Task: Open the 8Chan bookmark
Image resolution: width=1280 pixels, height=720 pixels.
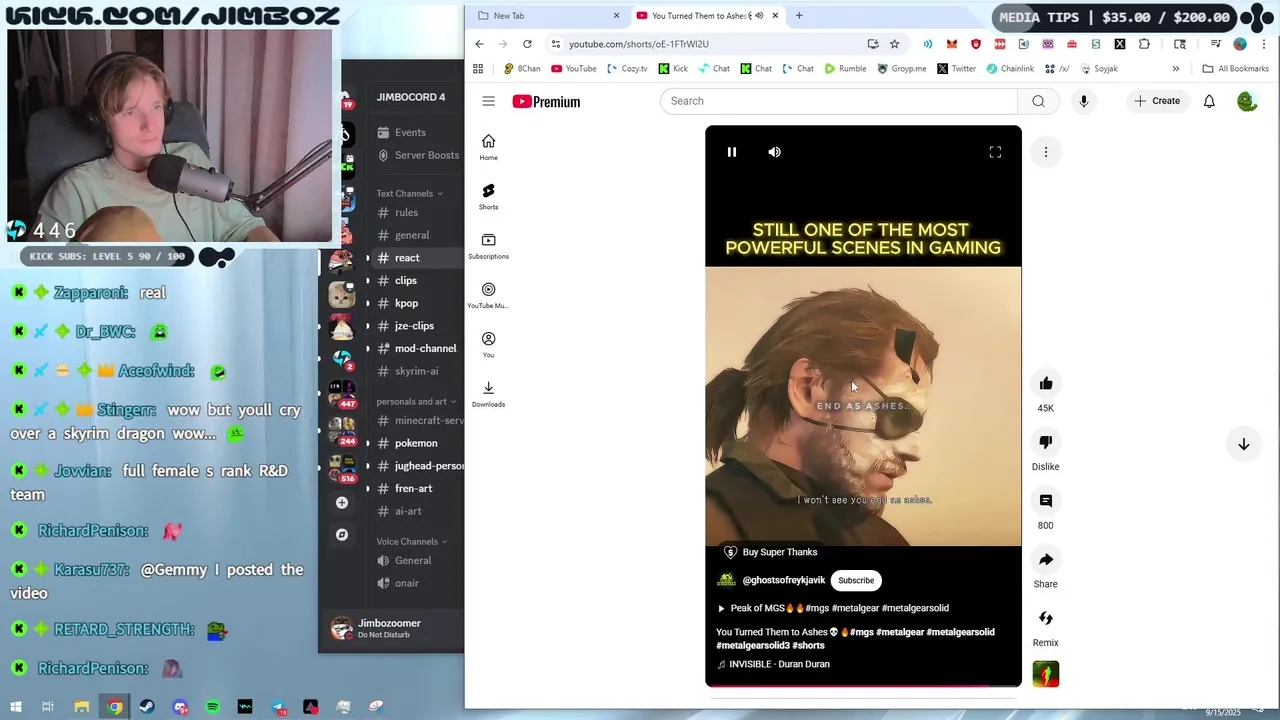Action: coord(522,69)
